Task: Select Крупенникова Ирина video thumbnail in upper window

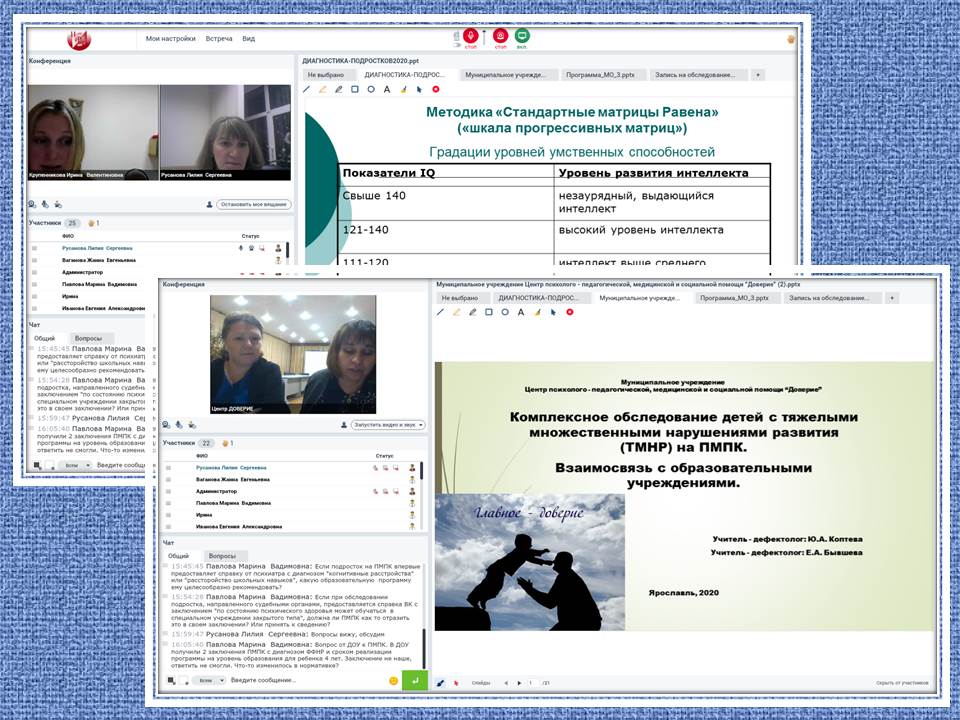Action: pyautogui.click(x=93, y=132)
